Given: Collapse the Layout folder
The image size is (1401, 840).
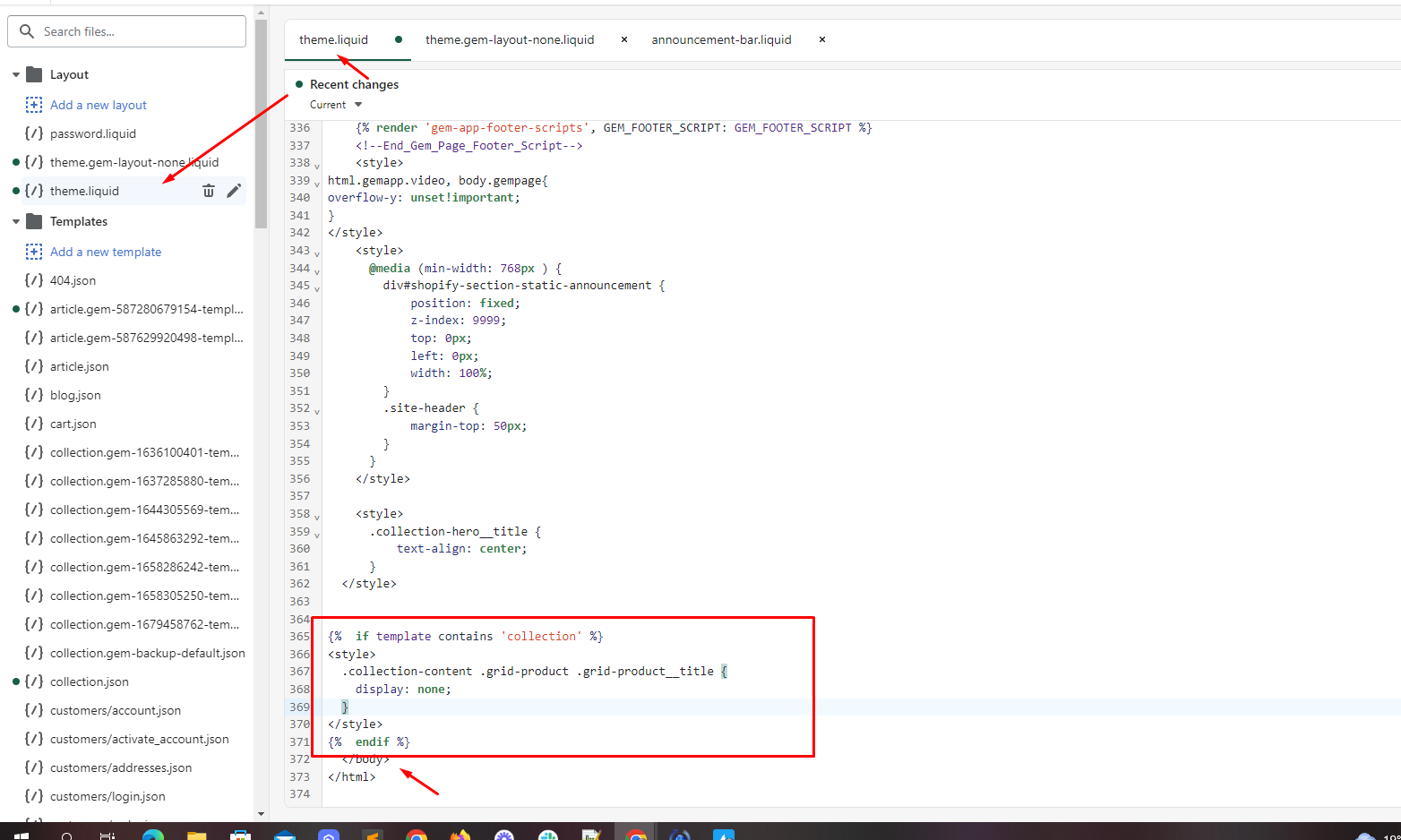Looking at the screenshot, I should pos(16,74).
